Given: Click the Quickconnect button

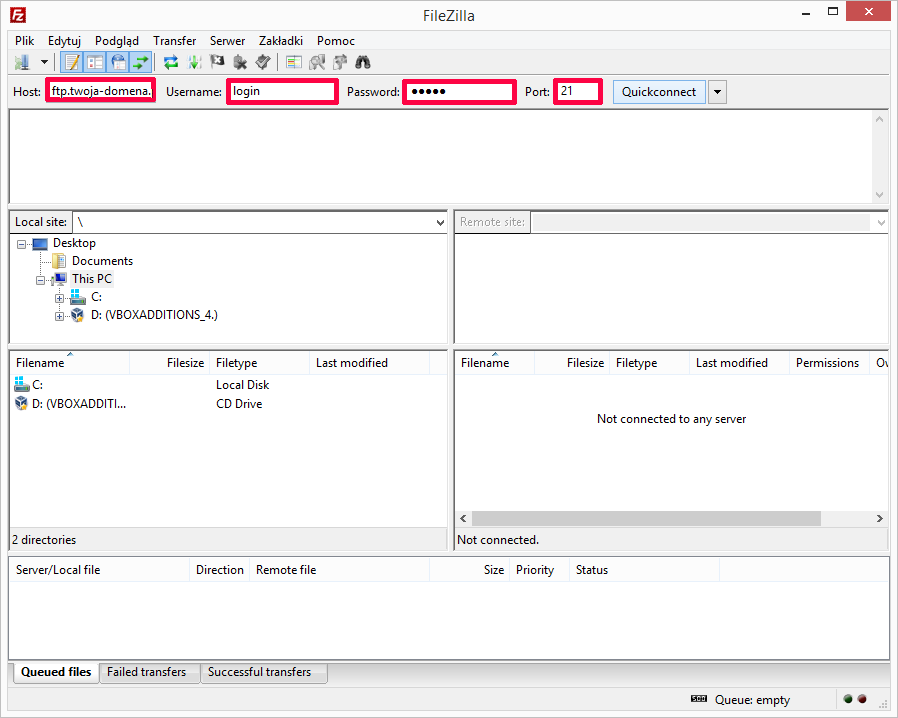Looking at the screenshot, I should coord(659,92).
